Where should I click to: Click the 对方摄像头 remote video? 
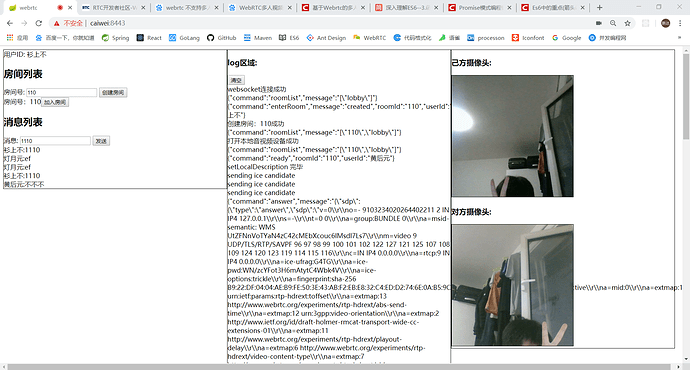click(x=512, y=285)
